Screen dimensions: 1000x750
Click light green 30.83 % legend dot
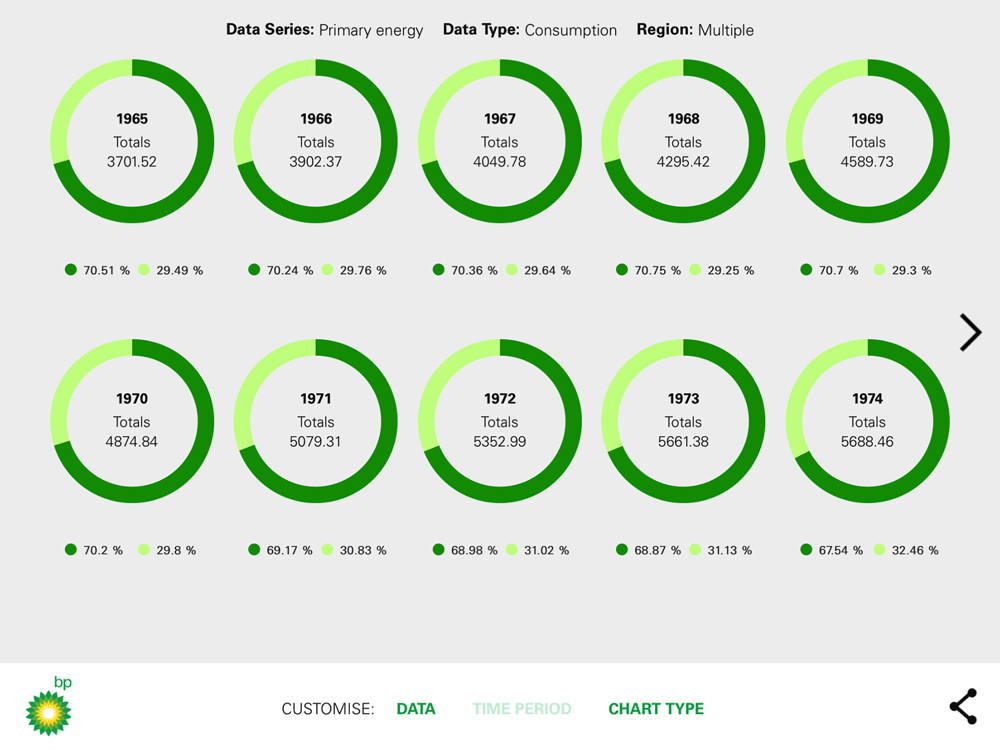tap(328, 550)
